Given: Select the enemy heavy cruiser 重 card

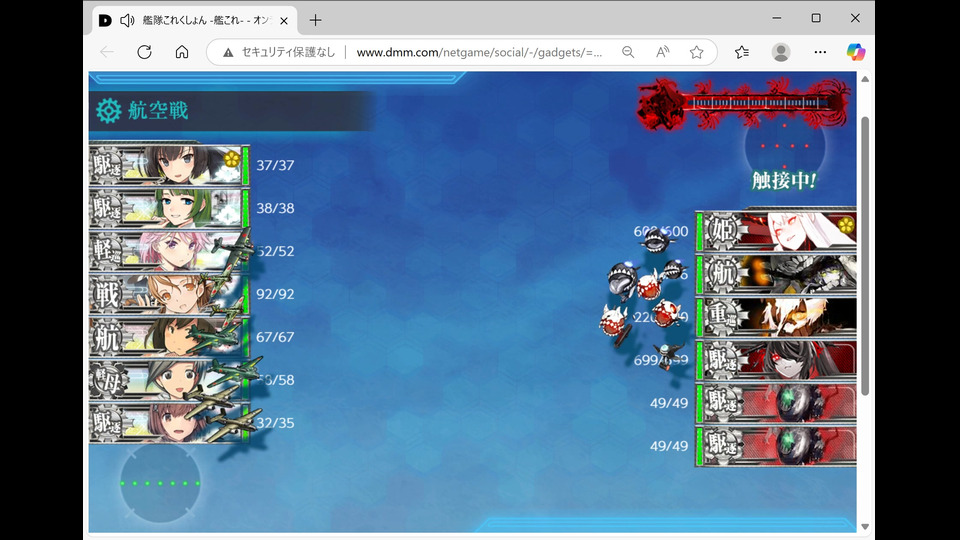Looking at the screenshot, I should pos(776,317).
